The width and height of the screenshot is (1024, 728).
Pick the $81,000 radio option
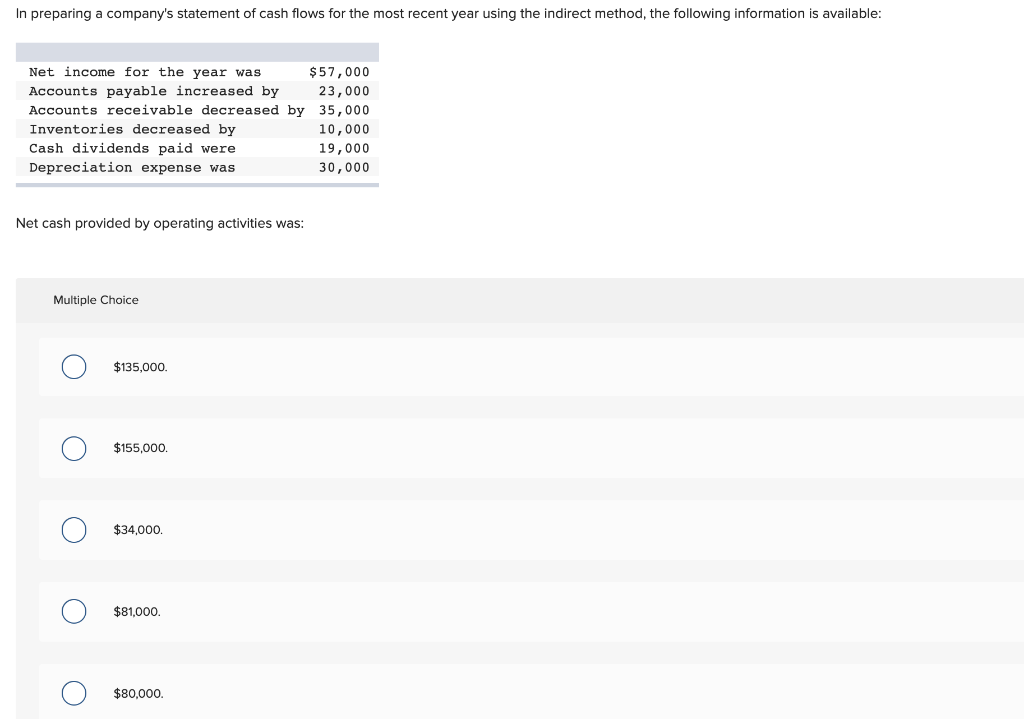click(x=74, y=612)
